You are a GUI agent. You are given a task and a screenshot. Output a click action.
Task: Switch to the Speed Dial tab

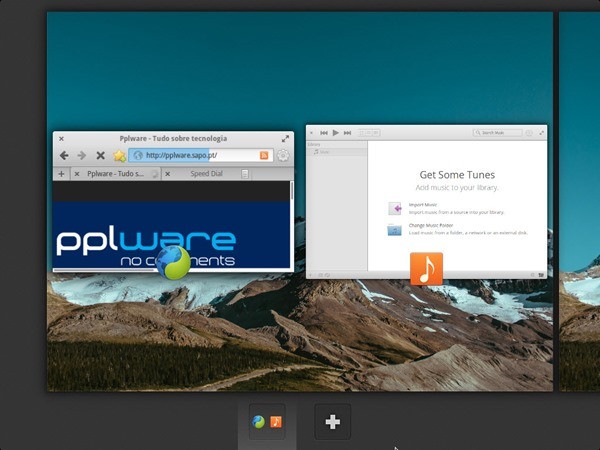(206, 174)
